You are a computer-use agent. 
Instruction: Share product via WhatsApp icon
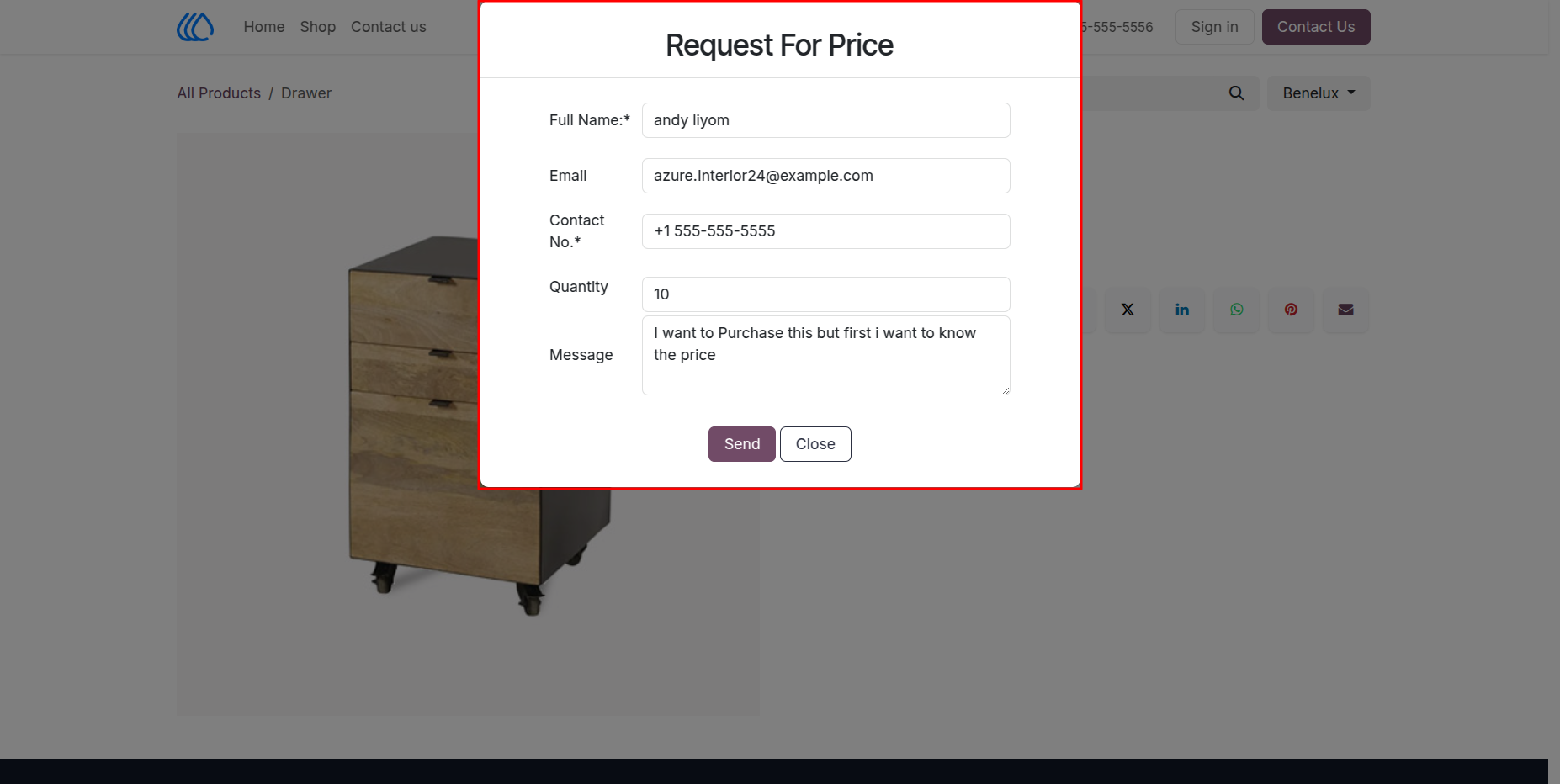1237,310
